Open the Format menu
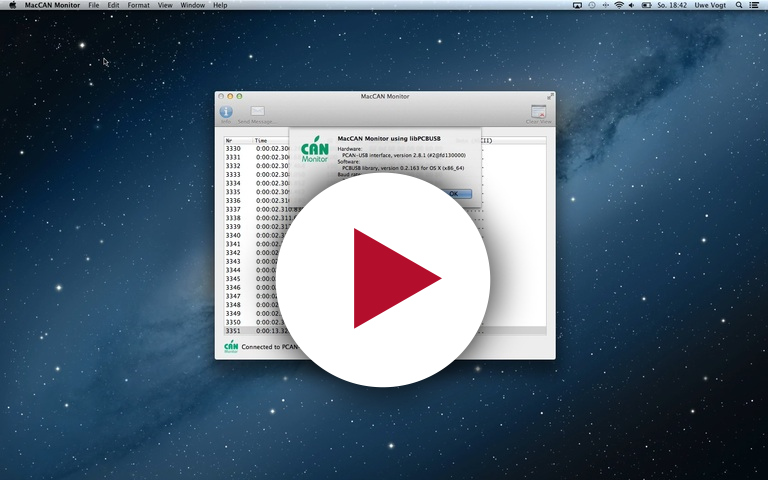Image resolution: width=768 pixels, height=480 pixels. 139,5
